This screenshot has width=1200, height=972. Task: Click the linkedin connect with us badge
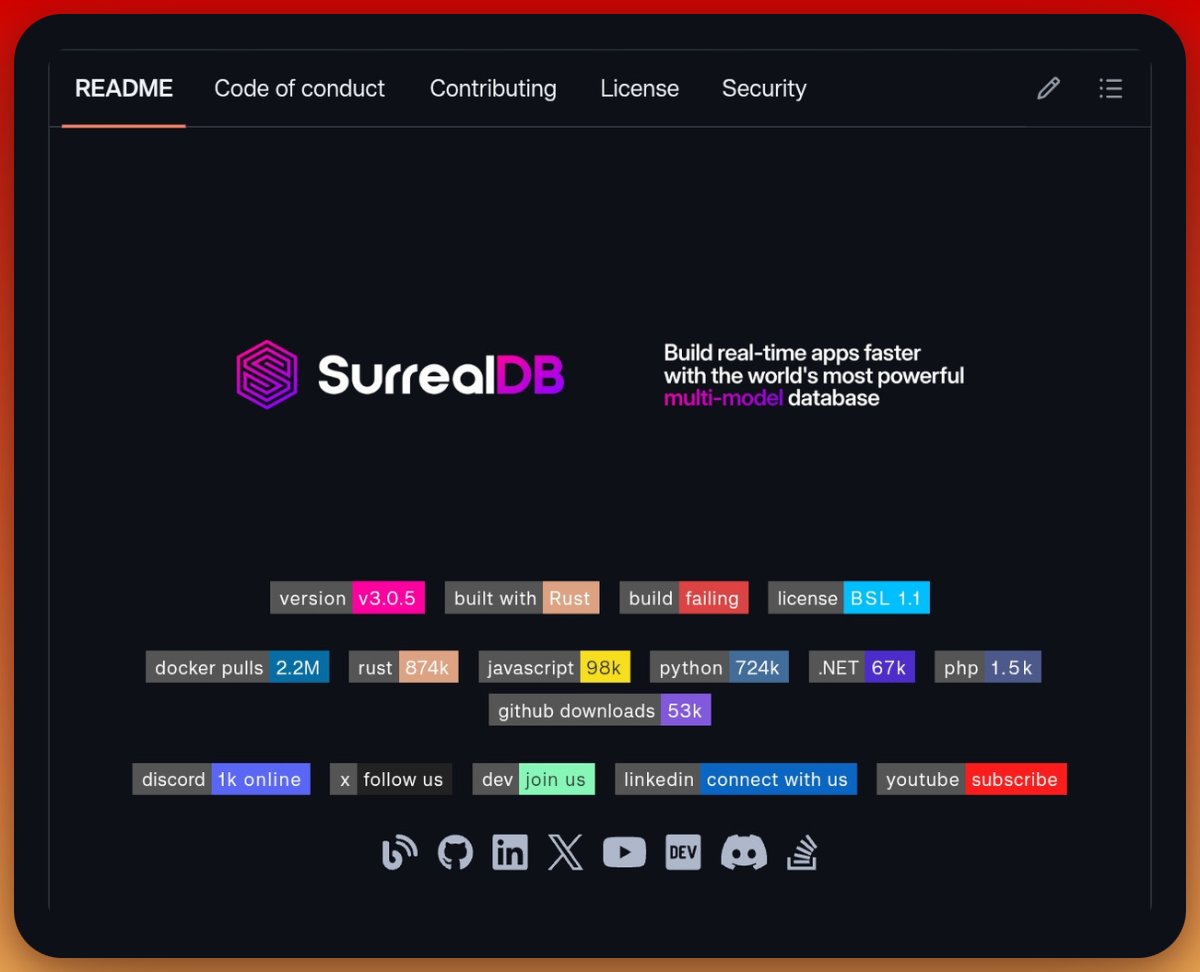(x=736, y=779)
